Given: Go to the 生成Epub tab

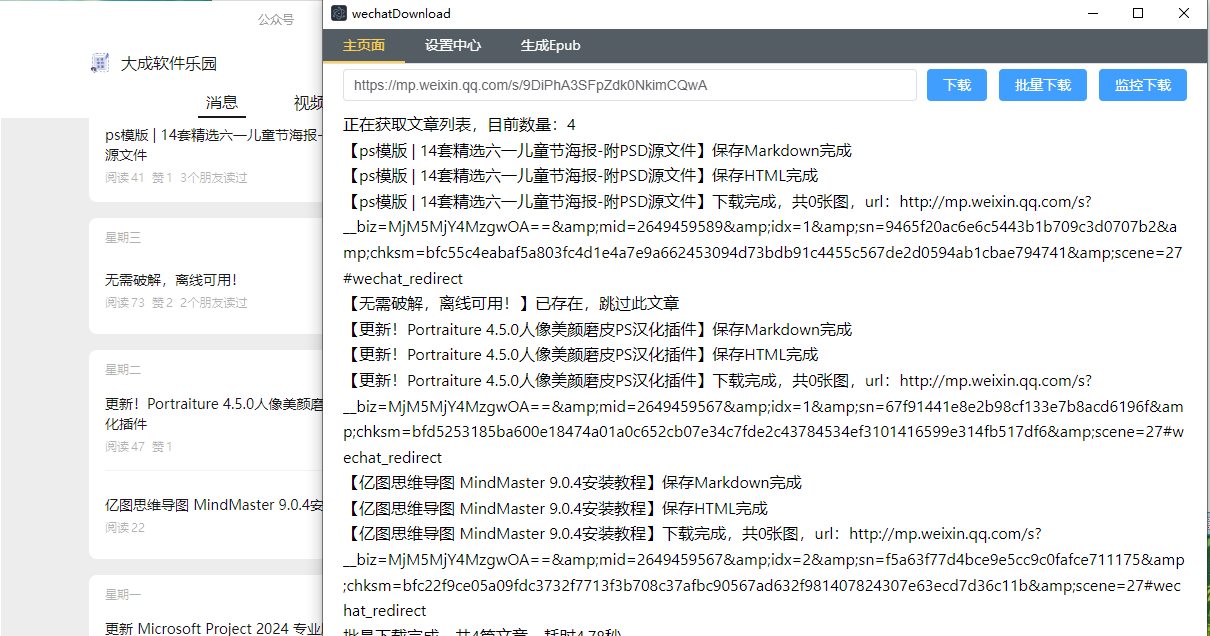Looking at the screenshot, I should 550,45.
